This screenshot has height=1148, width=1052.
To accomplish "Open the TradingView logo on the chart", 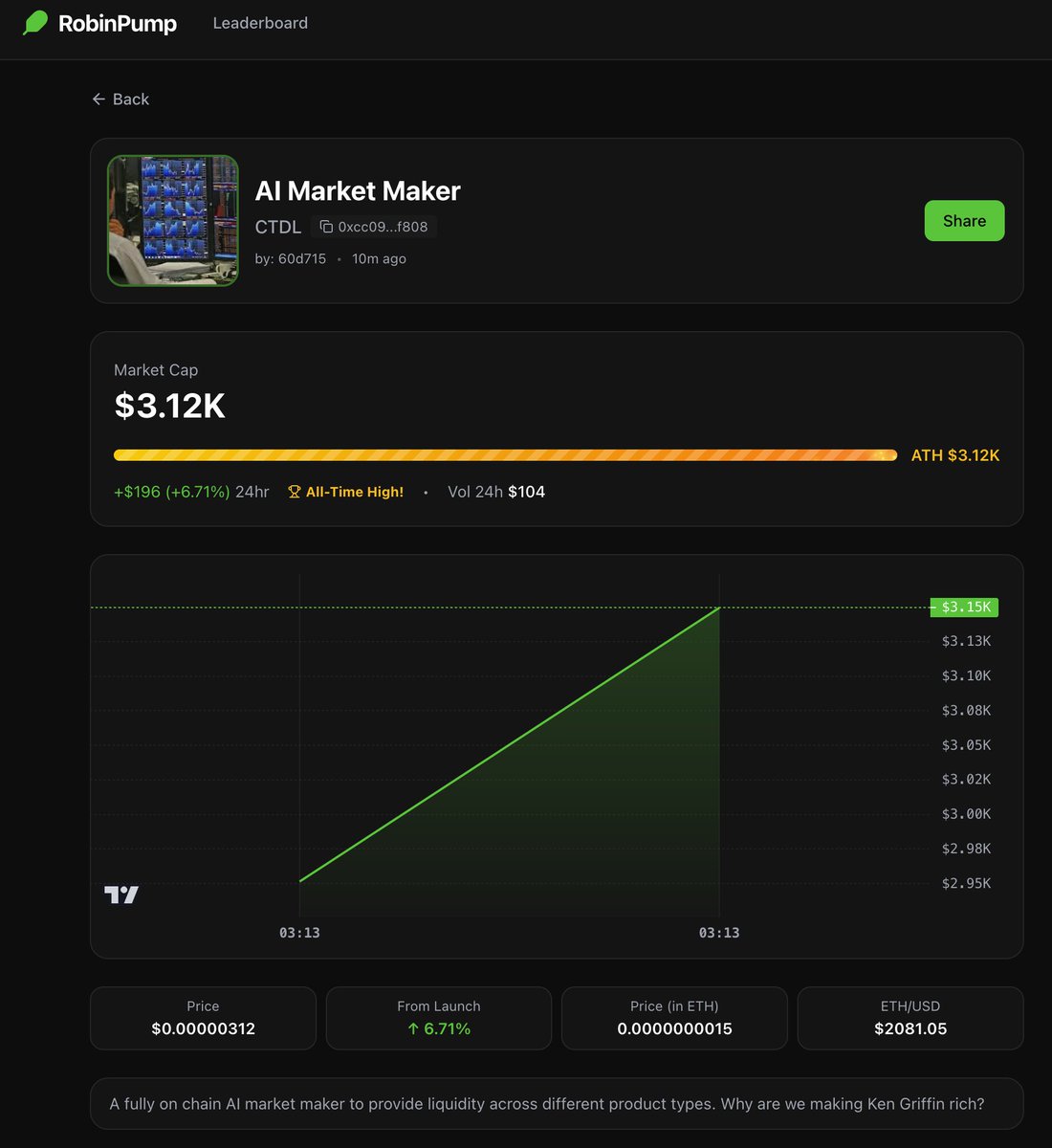I will 121,894.
